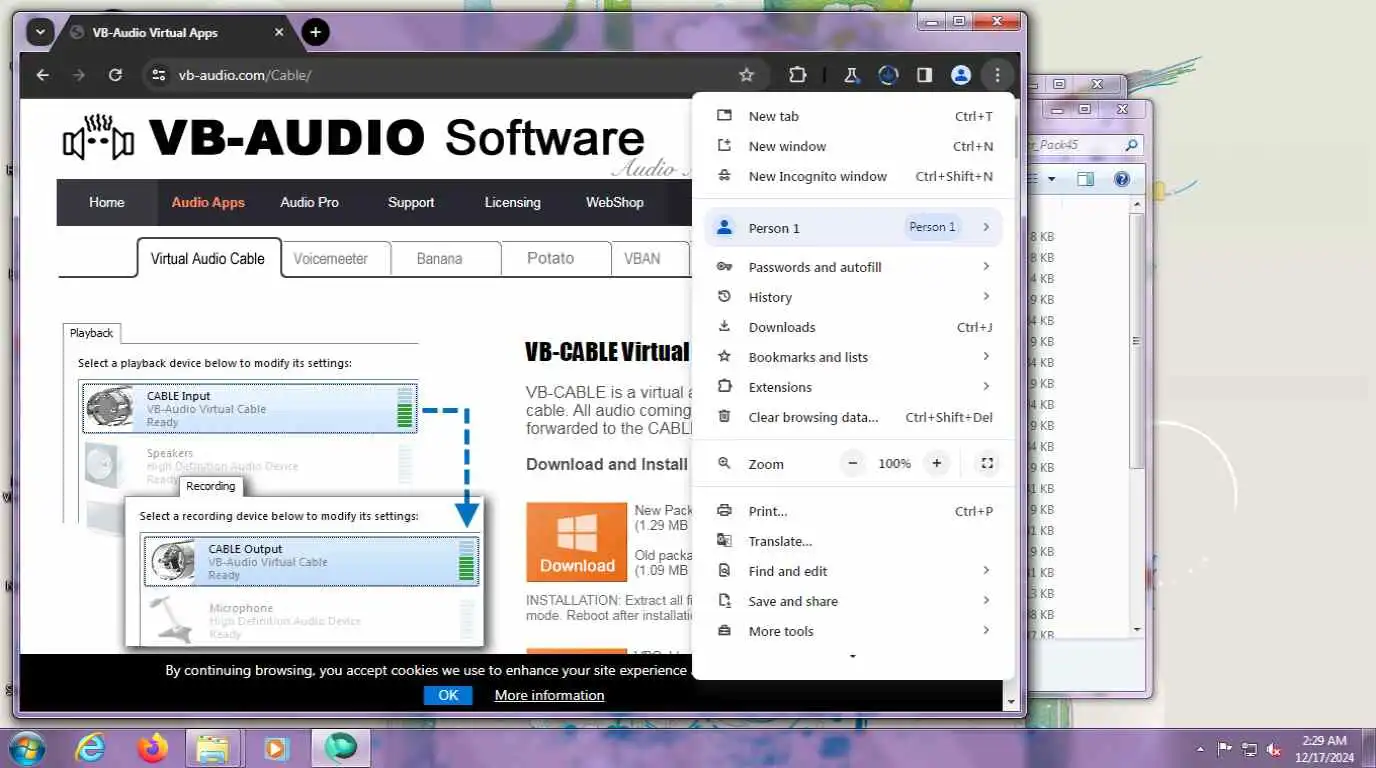Go back to the previous page
The height and width of the screenshot is (768, 1376).
[42, 75]
